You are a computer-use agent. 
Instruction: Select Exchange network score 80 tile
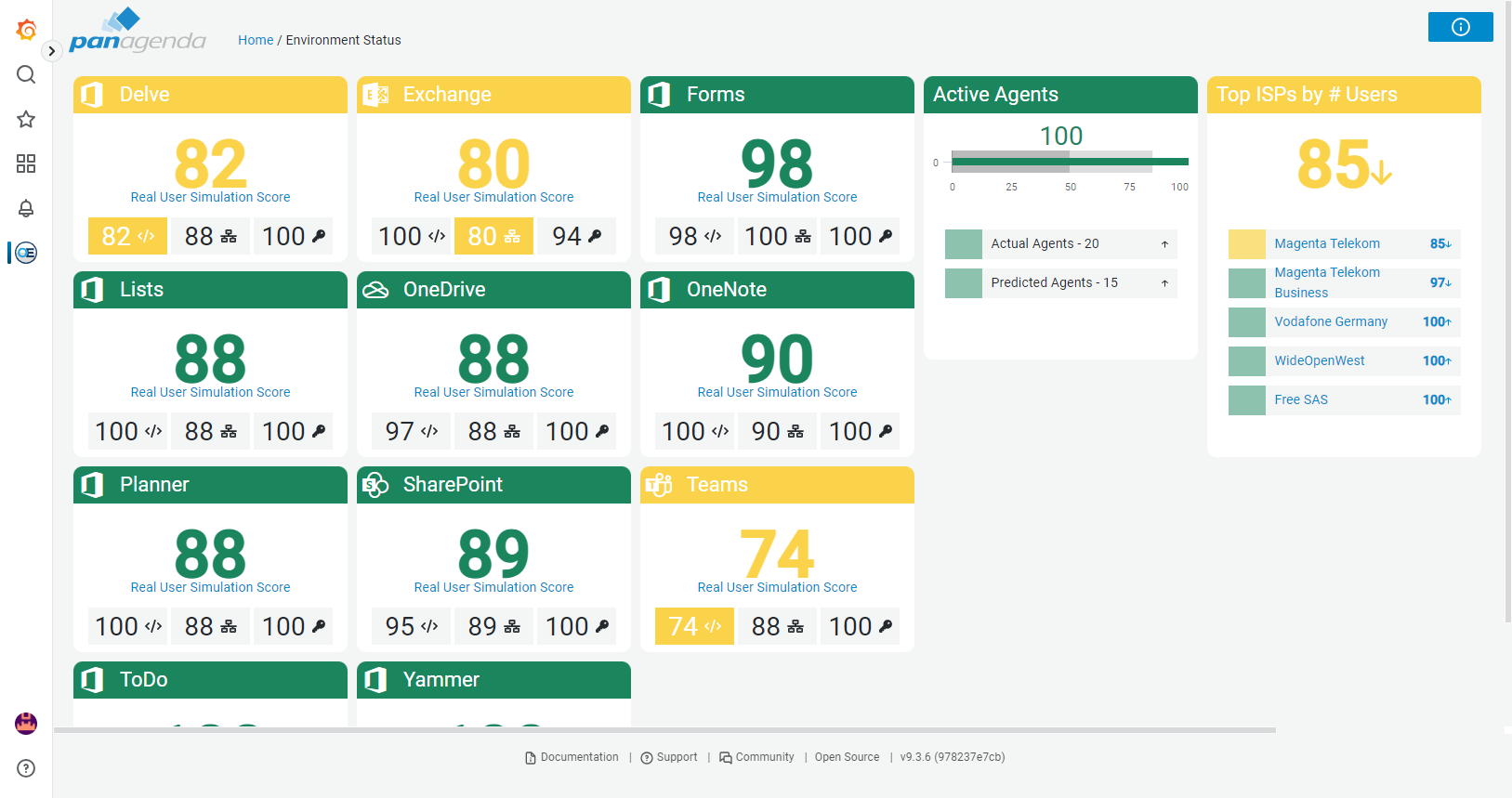coord(493,236)
